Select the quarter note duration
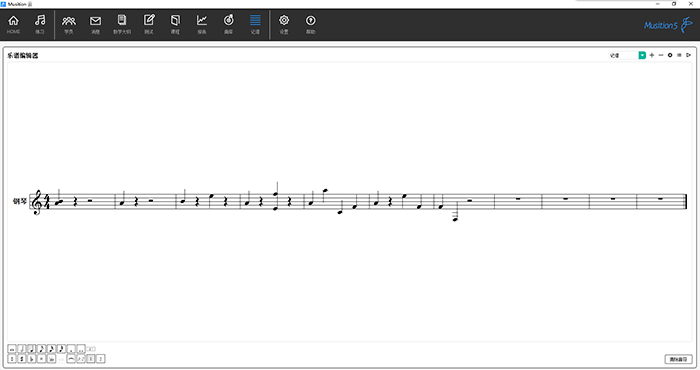The height and width of the screenshot is (370, 700). click(x=32, y=349)
